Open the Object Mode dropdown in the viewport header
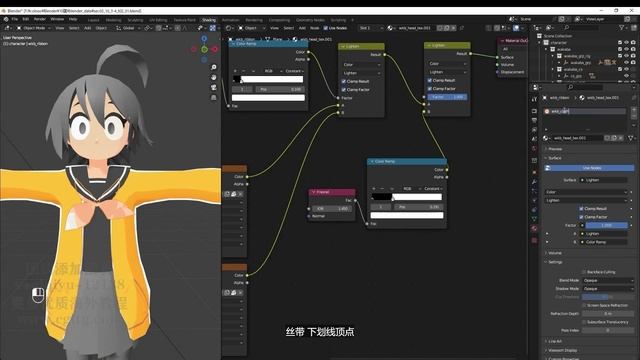The height and width of the screenshot is (360, 640). point(33,28)
